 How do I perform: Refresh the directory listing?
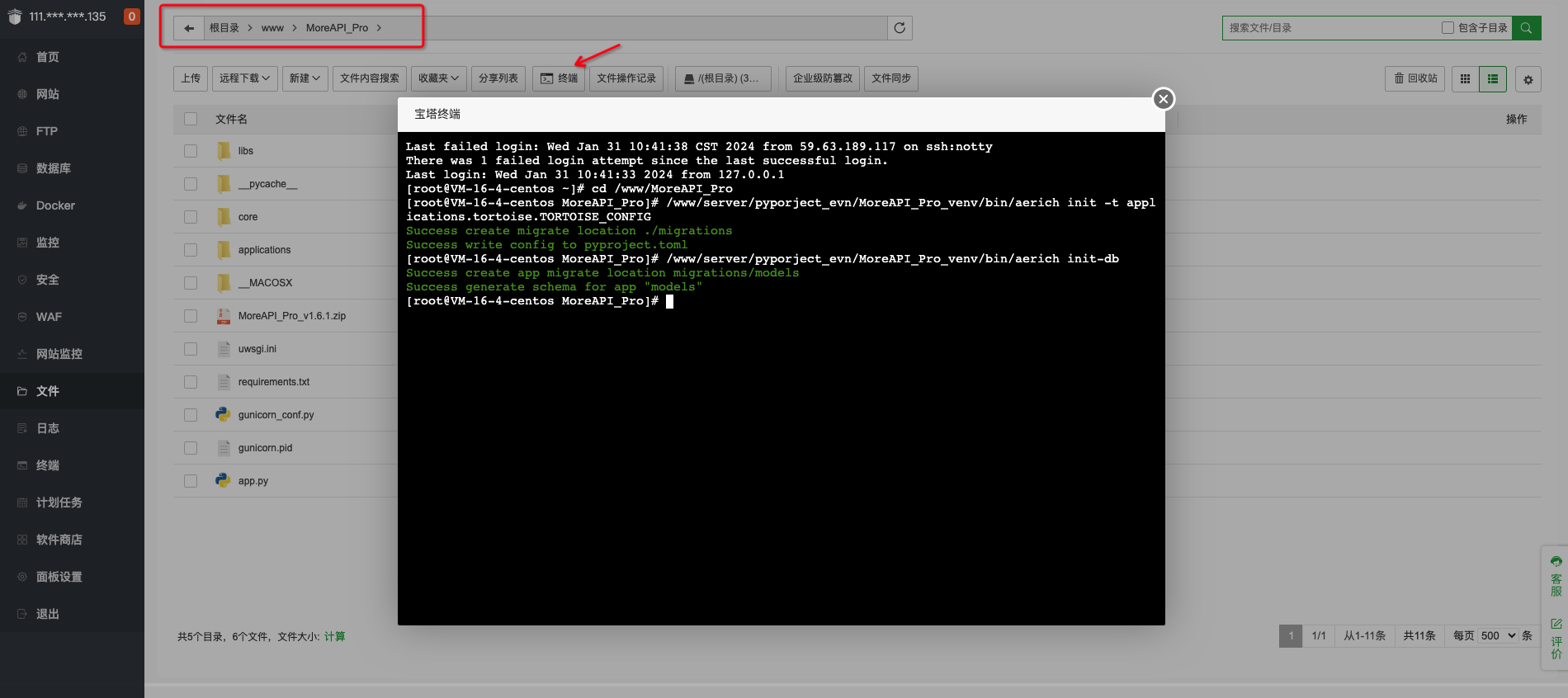tap(900, 28)
